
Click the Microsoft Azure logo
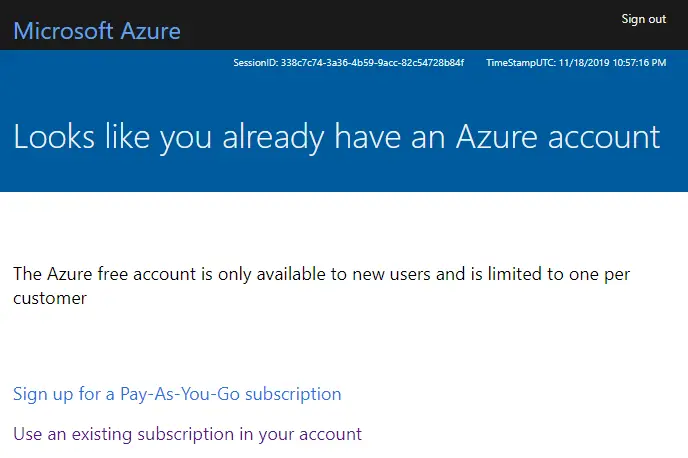tap(97, 31)
